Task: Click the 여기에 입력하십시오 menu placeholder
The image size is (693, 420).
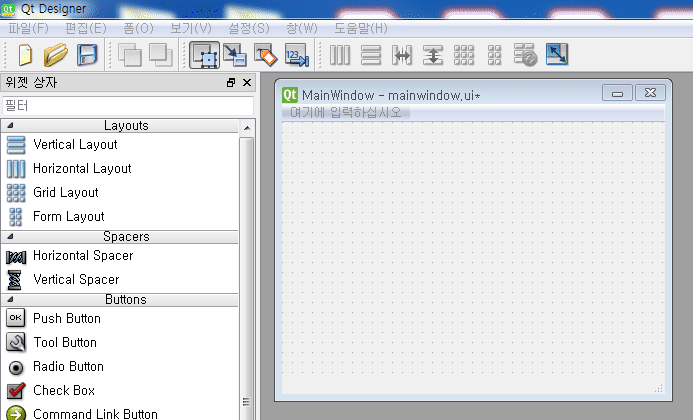Action: [346, 112]
